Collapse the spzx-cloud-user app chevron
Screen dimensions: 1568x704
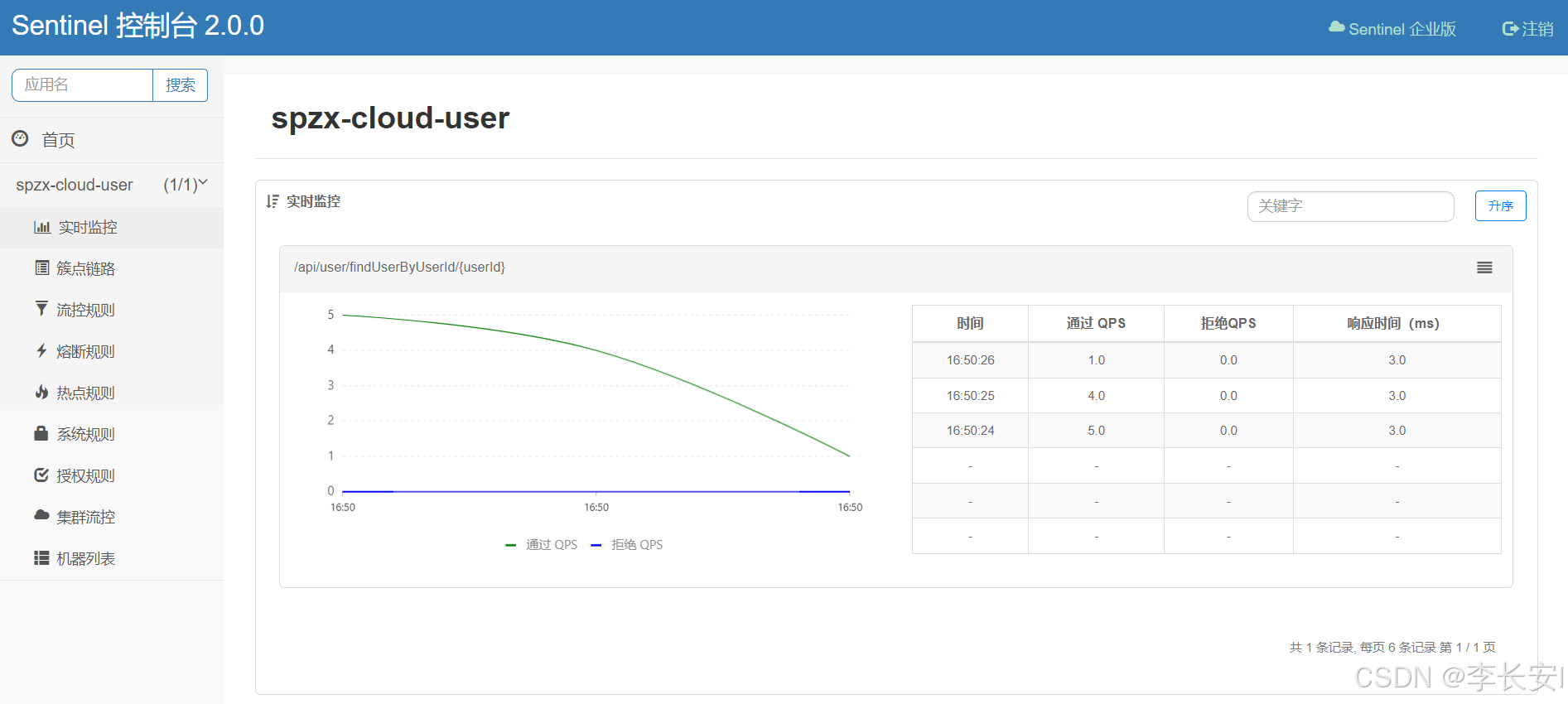coord(202,183)
